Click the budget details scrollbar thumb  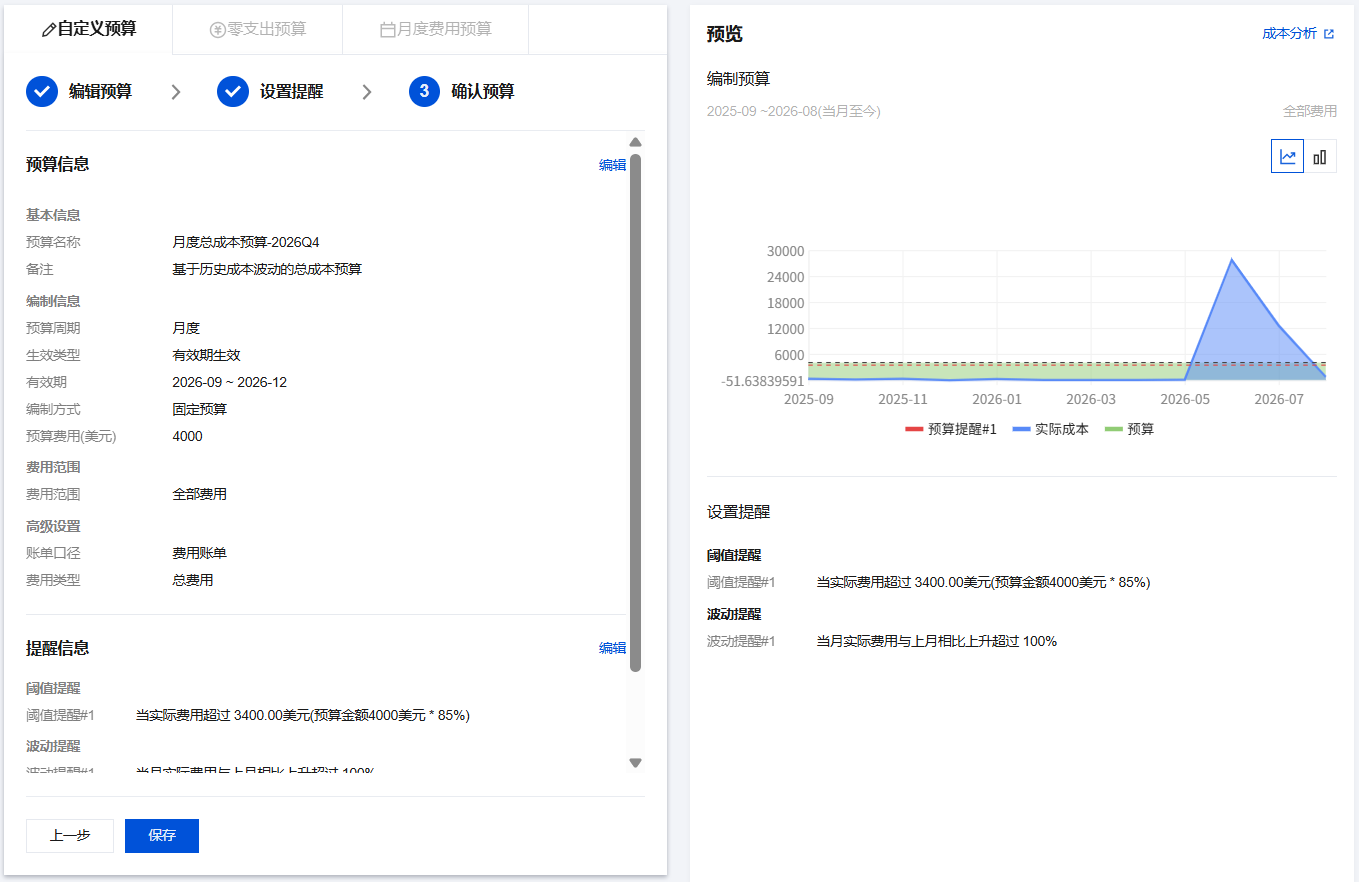[635, 412]
